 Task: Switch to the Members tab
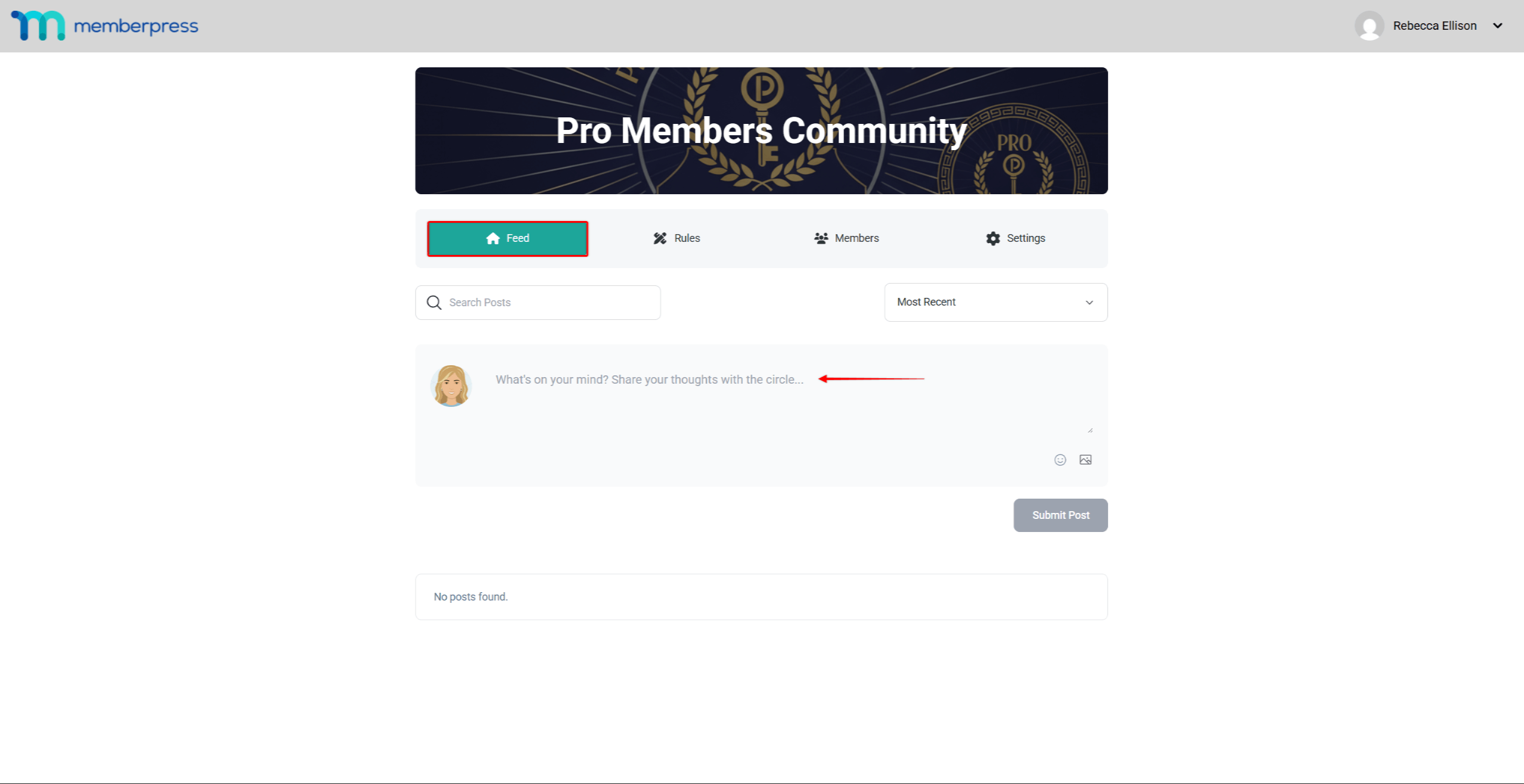pos(846,238)
